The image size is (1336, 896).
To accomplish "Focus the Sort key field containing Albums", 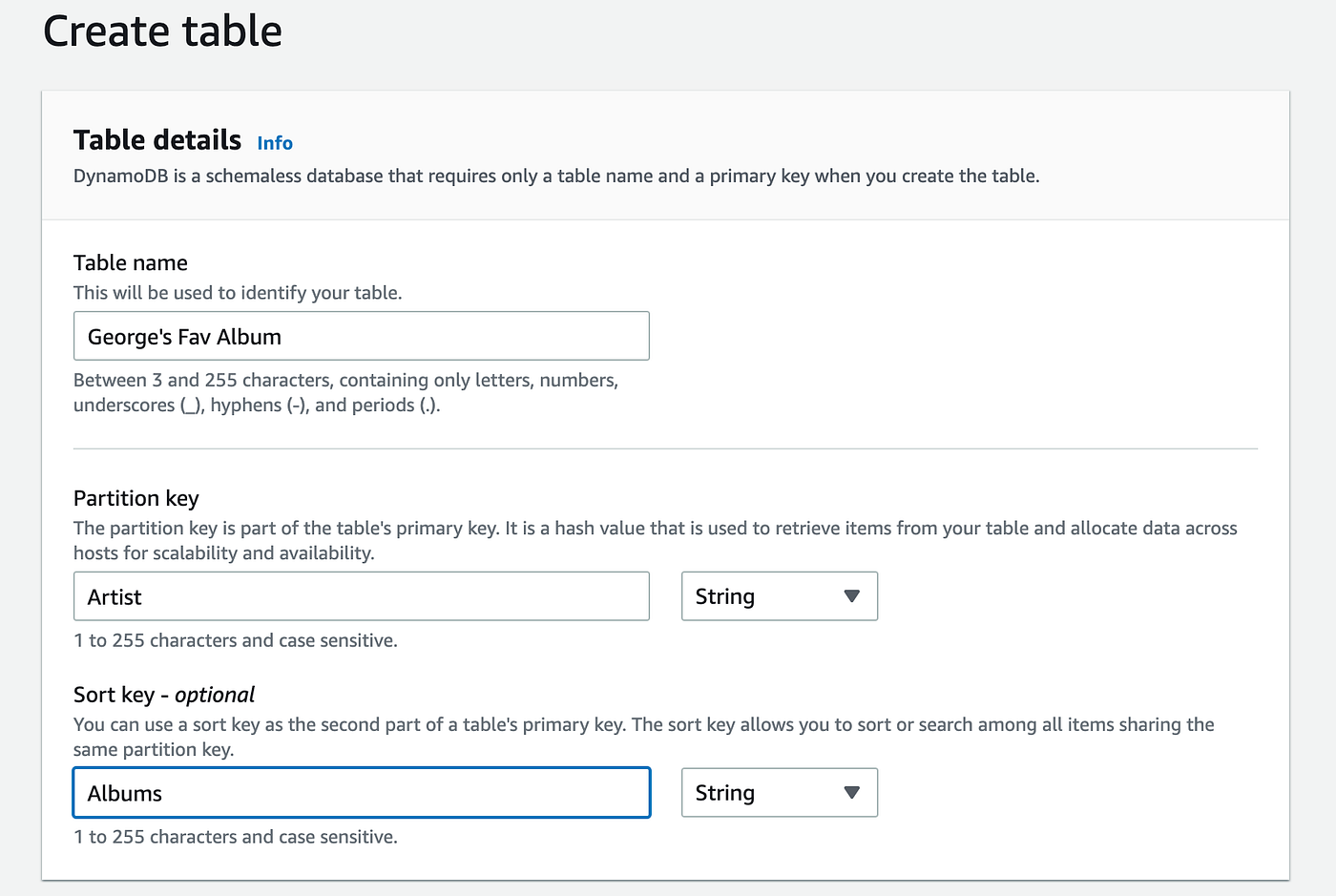I will point(361,794).
